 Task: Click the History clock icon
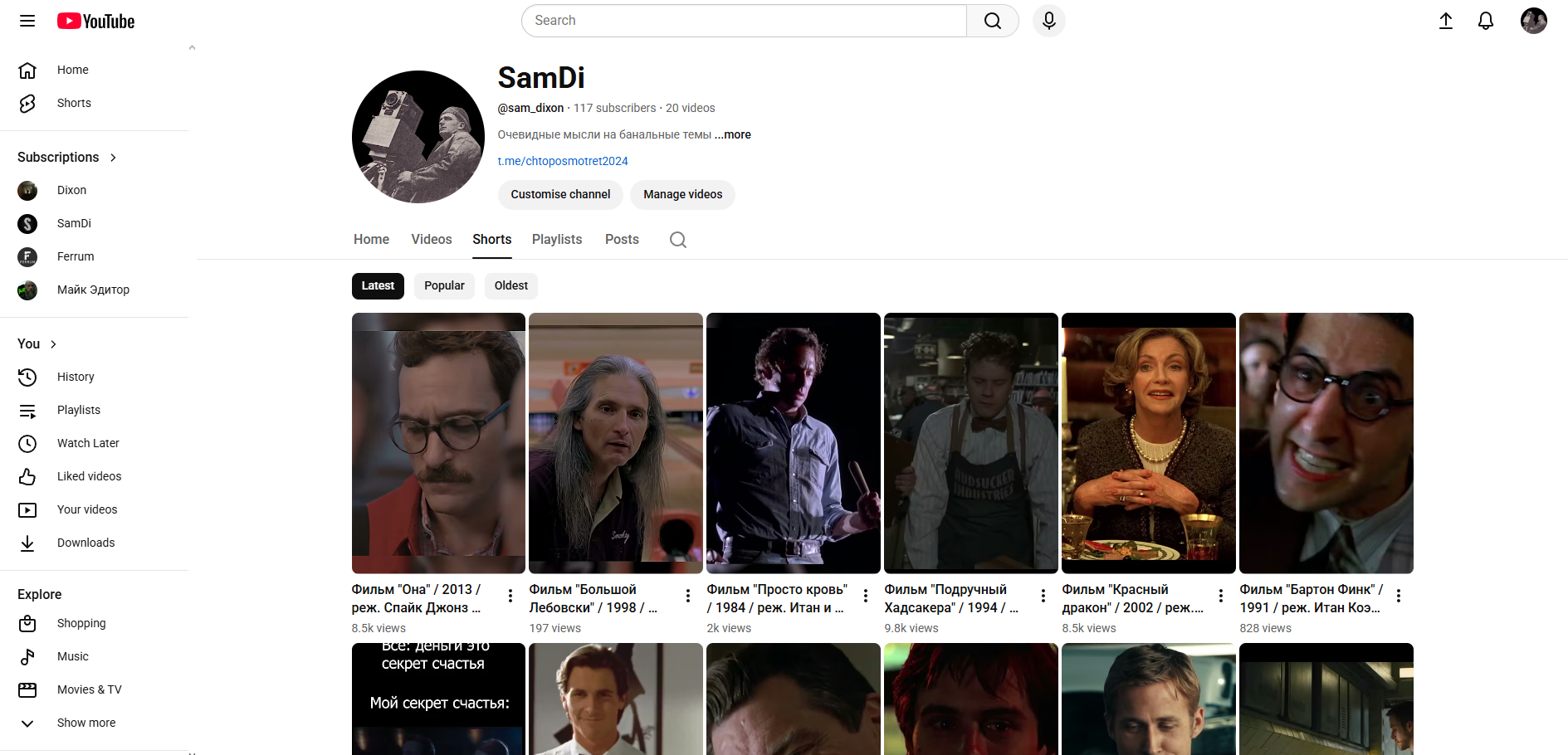click(x=27, y=377)
